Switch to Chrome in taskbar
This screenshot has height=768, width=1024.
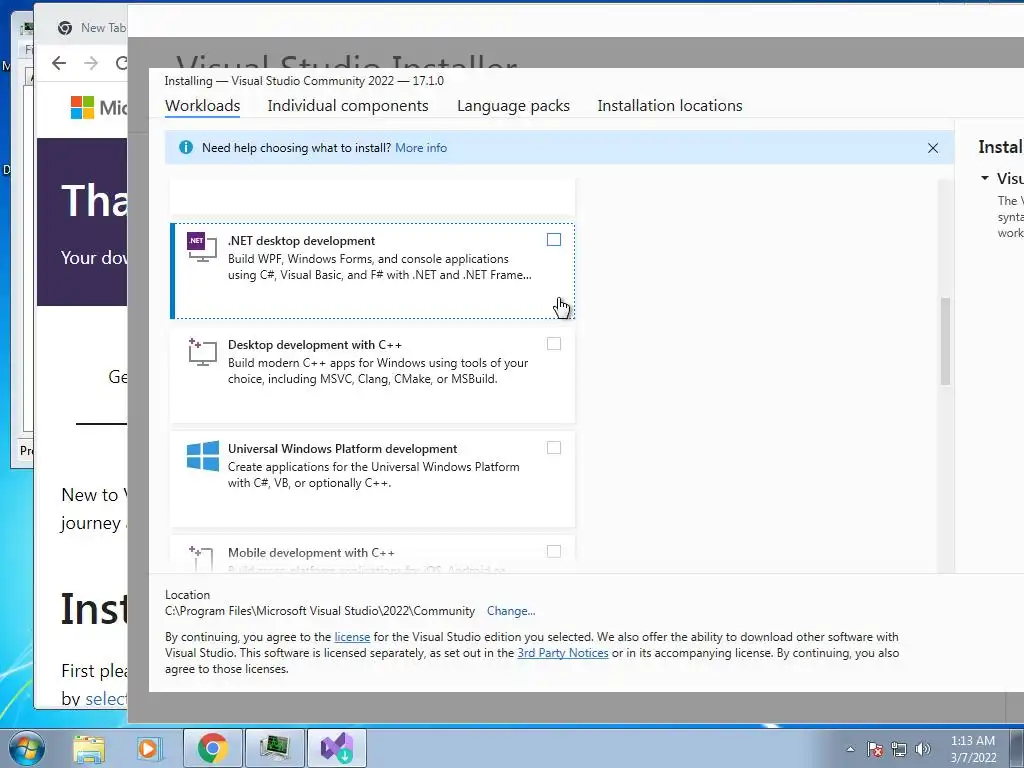213,748
